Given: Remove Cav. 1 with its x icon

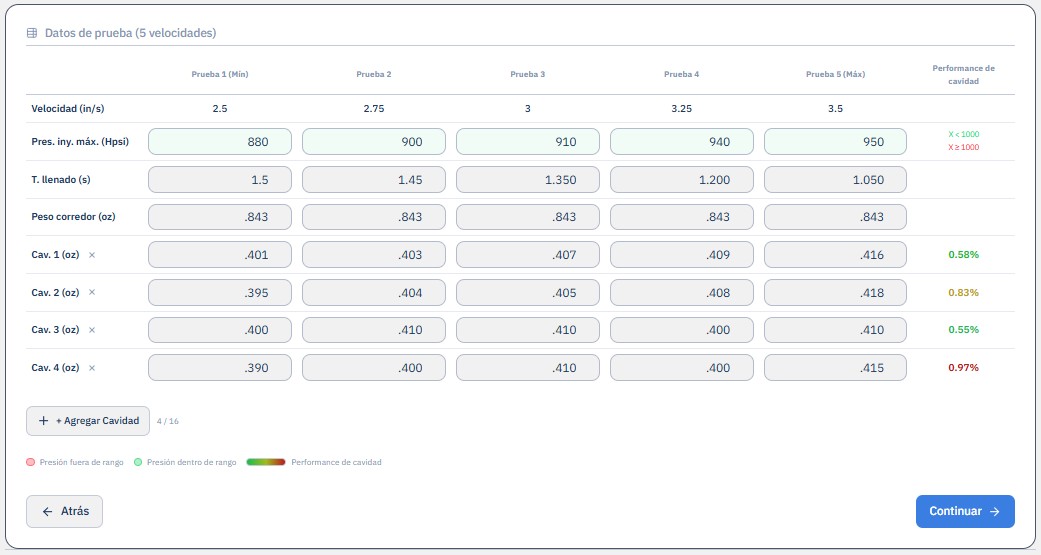Looking at the screenshot, I should coord(92,255).
